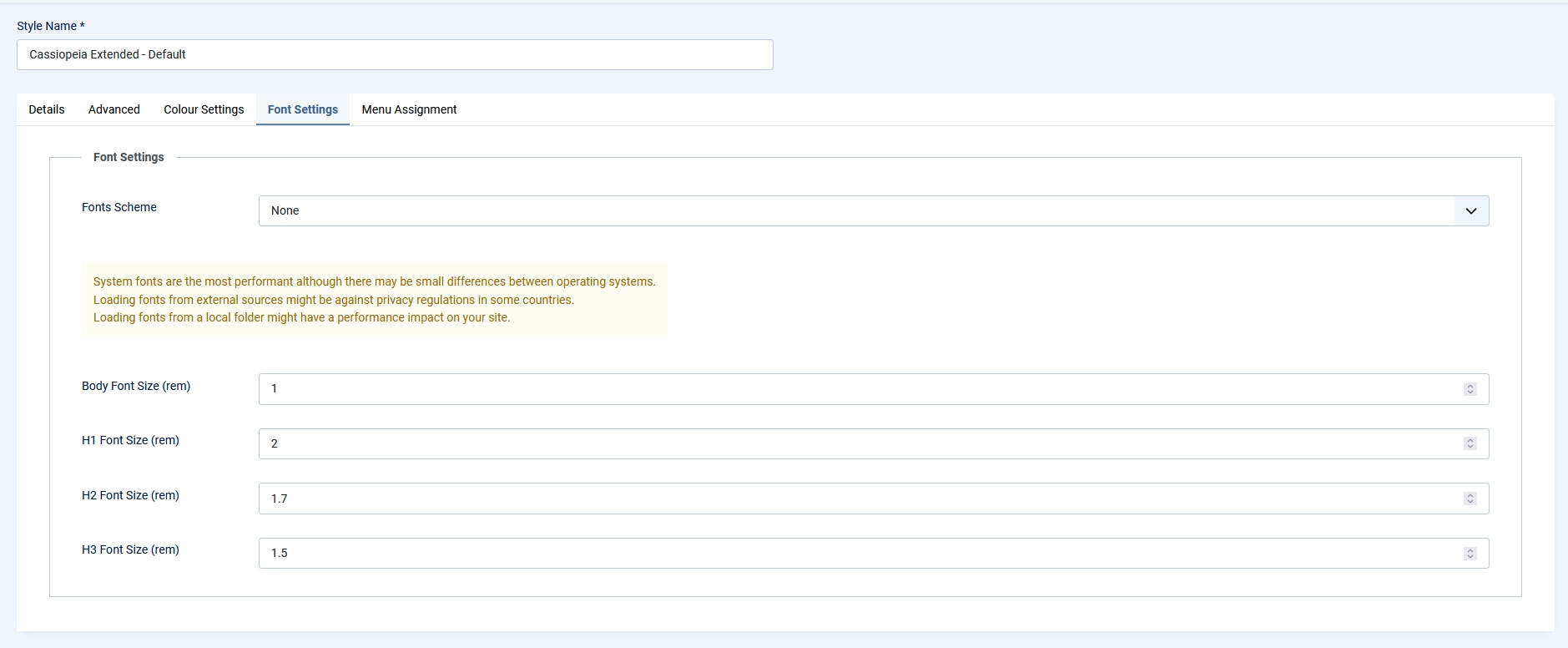Open the Advanced tab

click(114, 109)
